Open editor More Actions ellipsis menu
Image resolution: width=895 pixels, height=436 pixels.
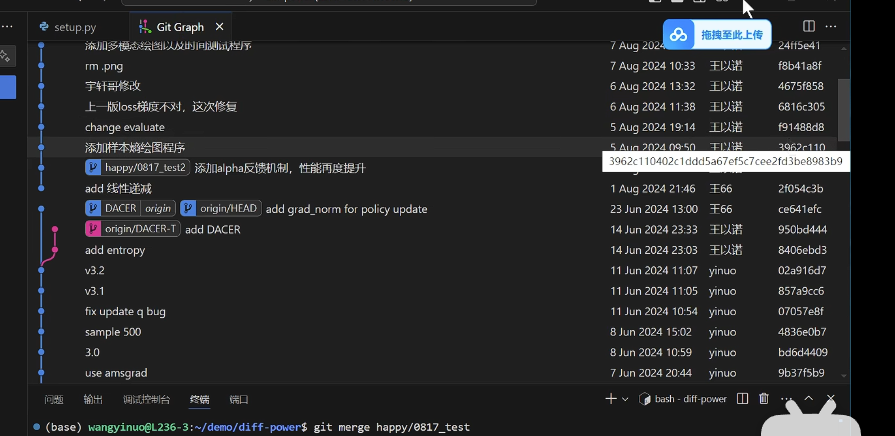tap(831, 26)
